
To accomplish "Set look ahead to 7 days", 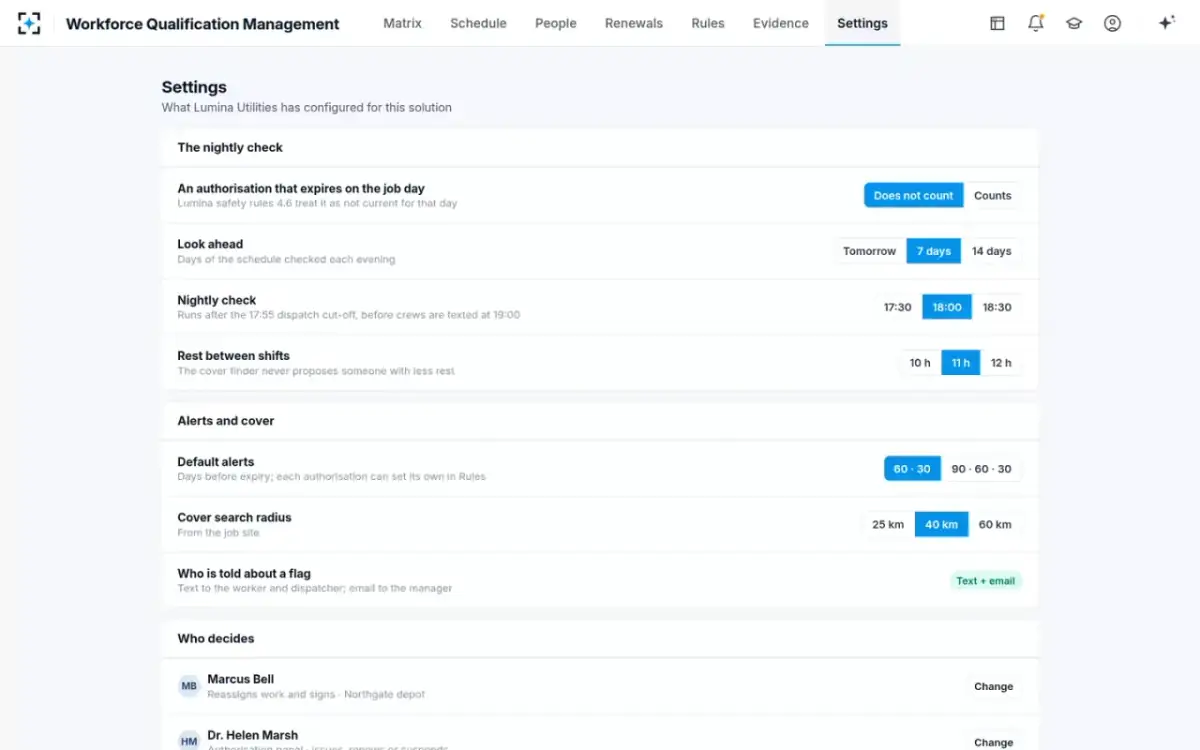I will pyautogui.click(x=934, y=251).
